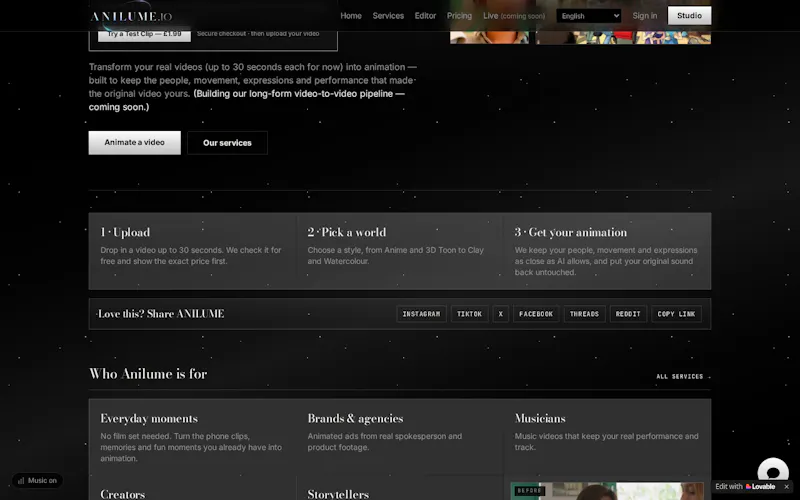This screenshot has height=500, width=800.
Task: Select the Creators card heading
Action: [x=122, y=494]
